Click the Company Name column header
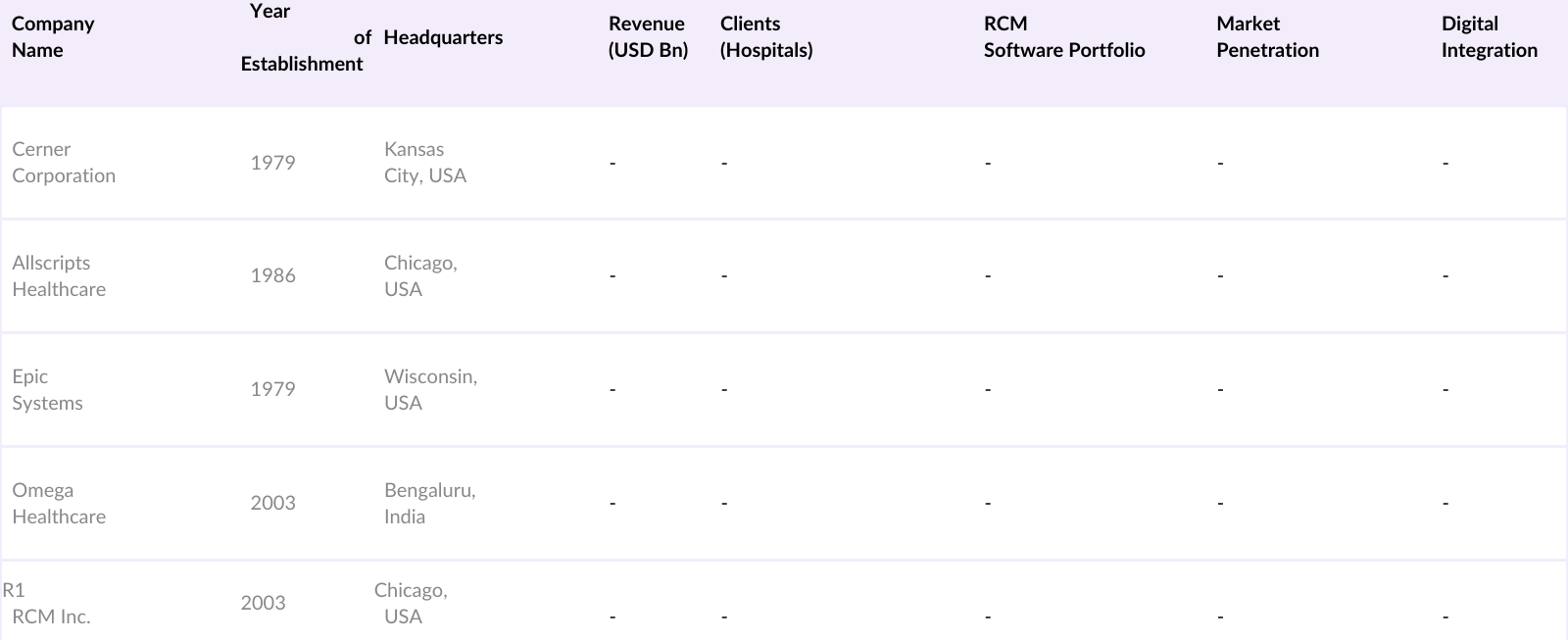Viewport: 1568px width, 640px height. pos(53,37)
